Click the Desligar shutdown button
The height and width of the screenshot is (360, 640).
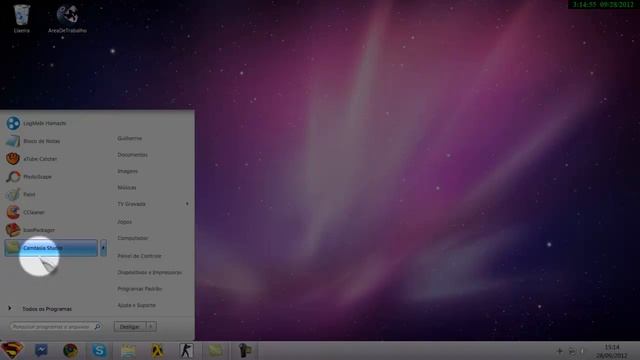coord(130,327)
